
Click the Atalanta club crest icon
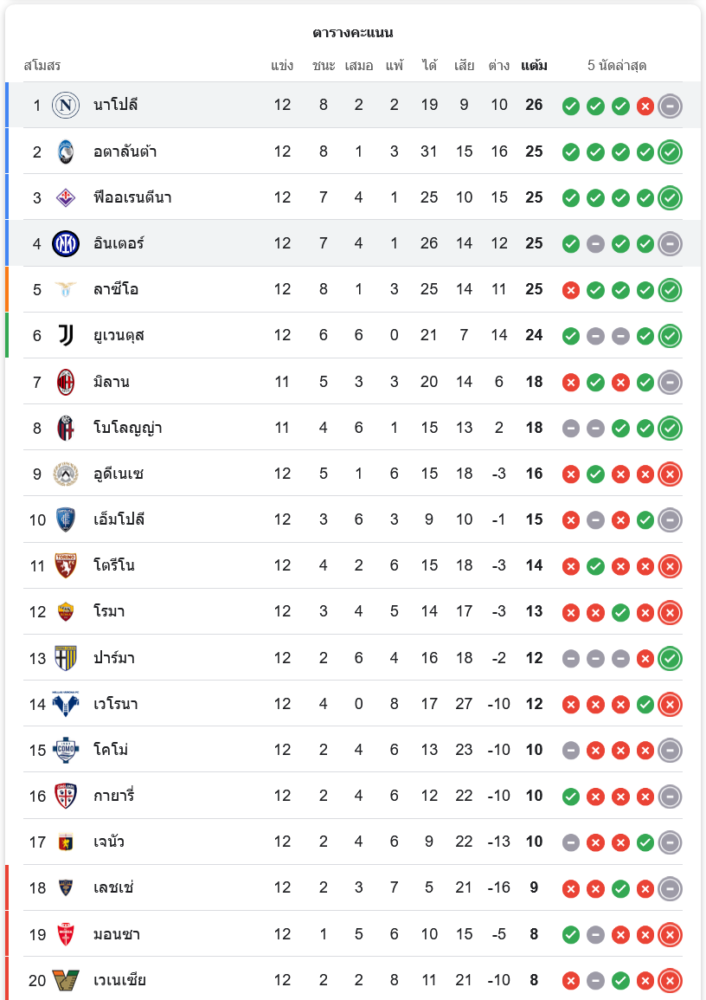(66, 151)
